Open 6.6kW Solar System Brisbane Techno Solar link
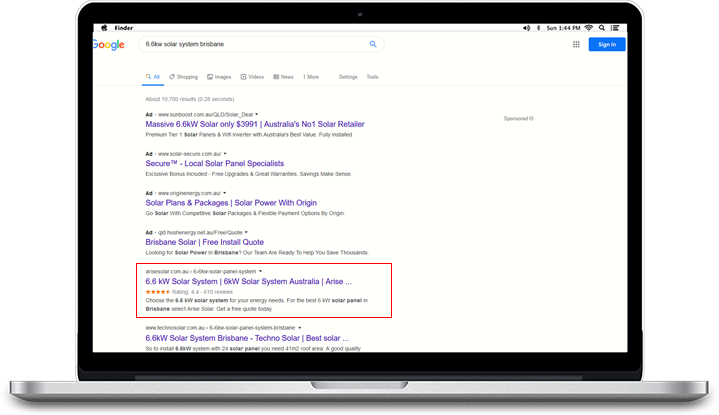 [247, 338]
